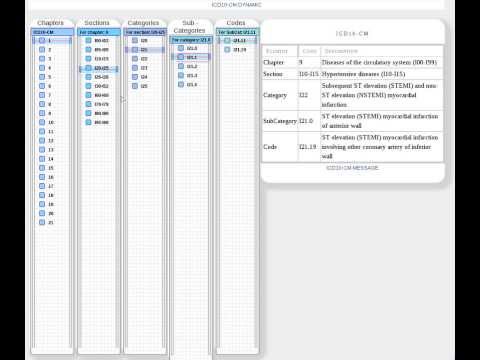The height and width of the screenshot is (360, 480).
Task: Click the icon next to section I80-I89
Action: 88,113
